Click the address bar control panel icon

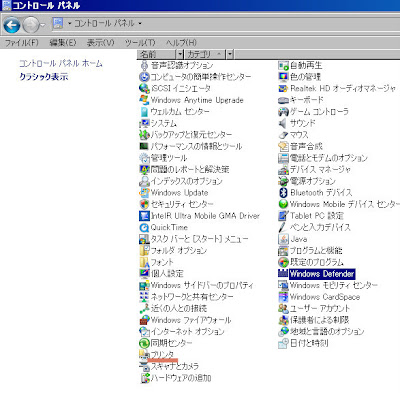point(58,23)
